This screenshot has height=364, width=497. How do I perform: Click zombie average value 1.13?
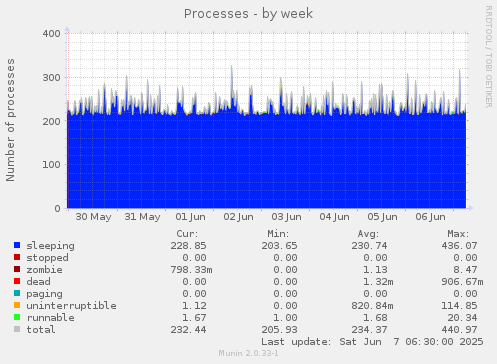click(x=375, y=270)
